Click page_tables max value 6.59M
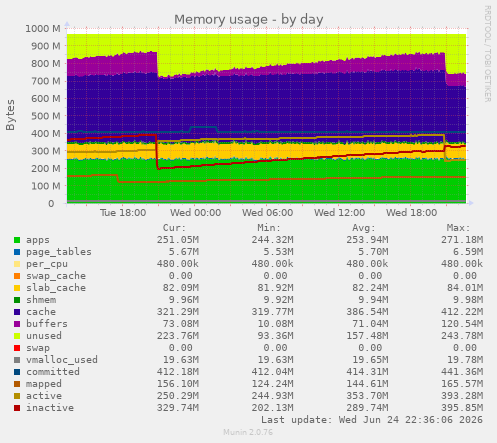497x443 pixels. 468,252
